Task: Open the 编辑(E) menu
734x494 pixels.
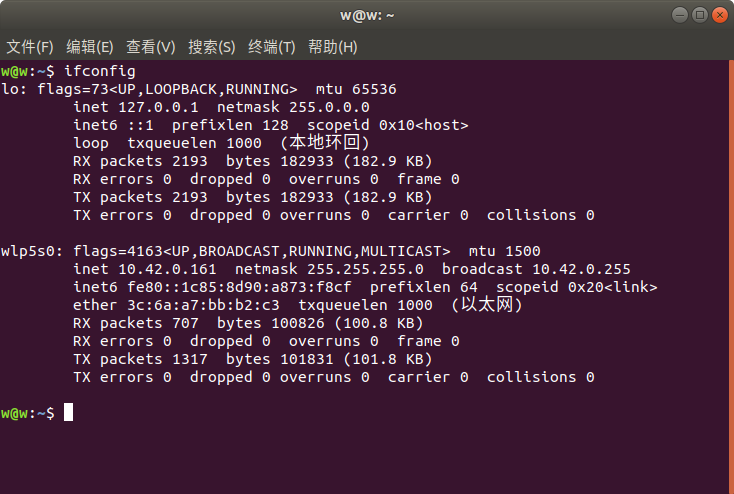Action: [x=90, y=47]
